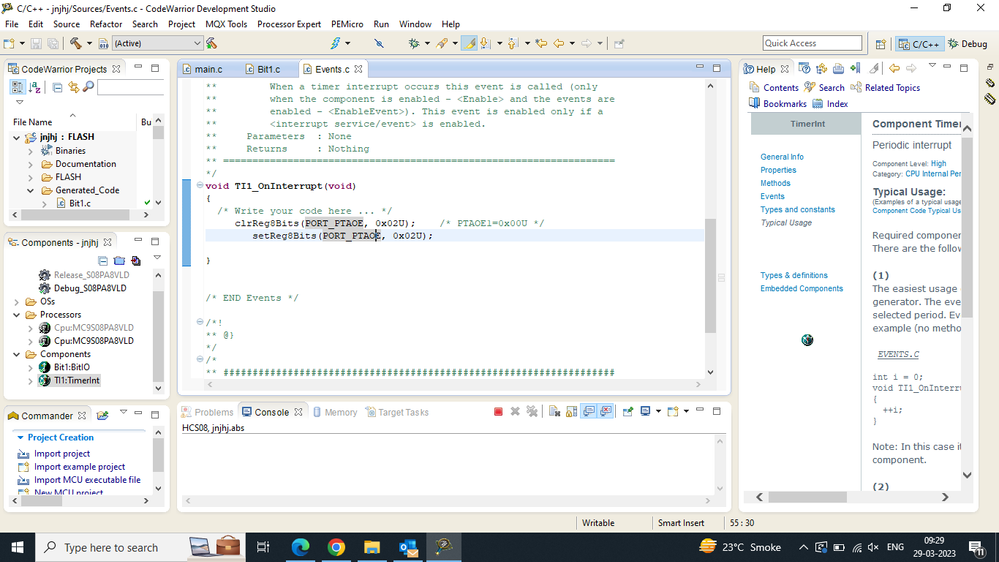
Task: Open the Processor Expert menu
Action: 289,24
